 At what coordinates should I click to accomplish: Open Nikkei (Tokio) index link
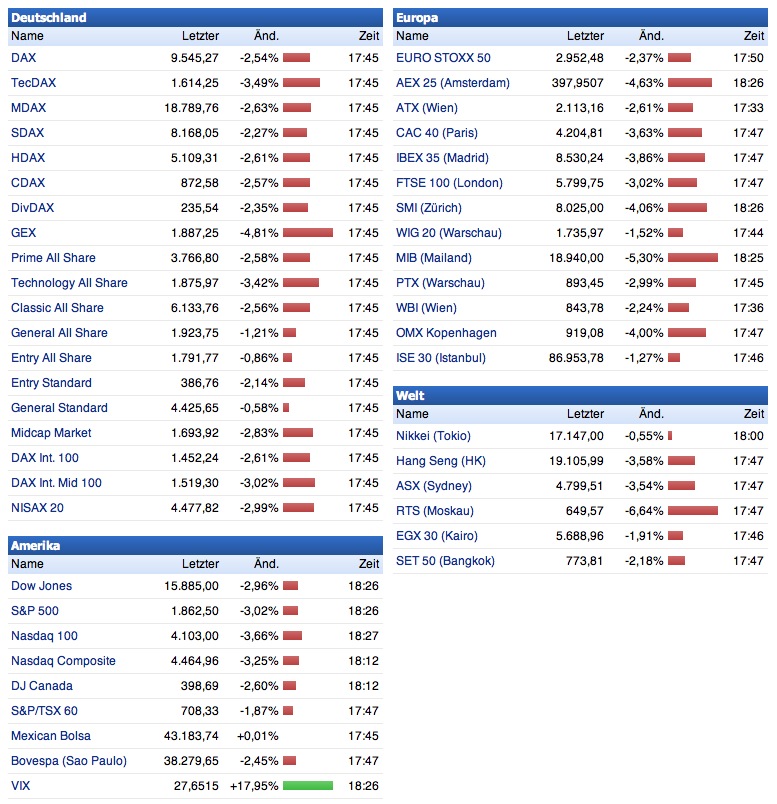433,436
